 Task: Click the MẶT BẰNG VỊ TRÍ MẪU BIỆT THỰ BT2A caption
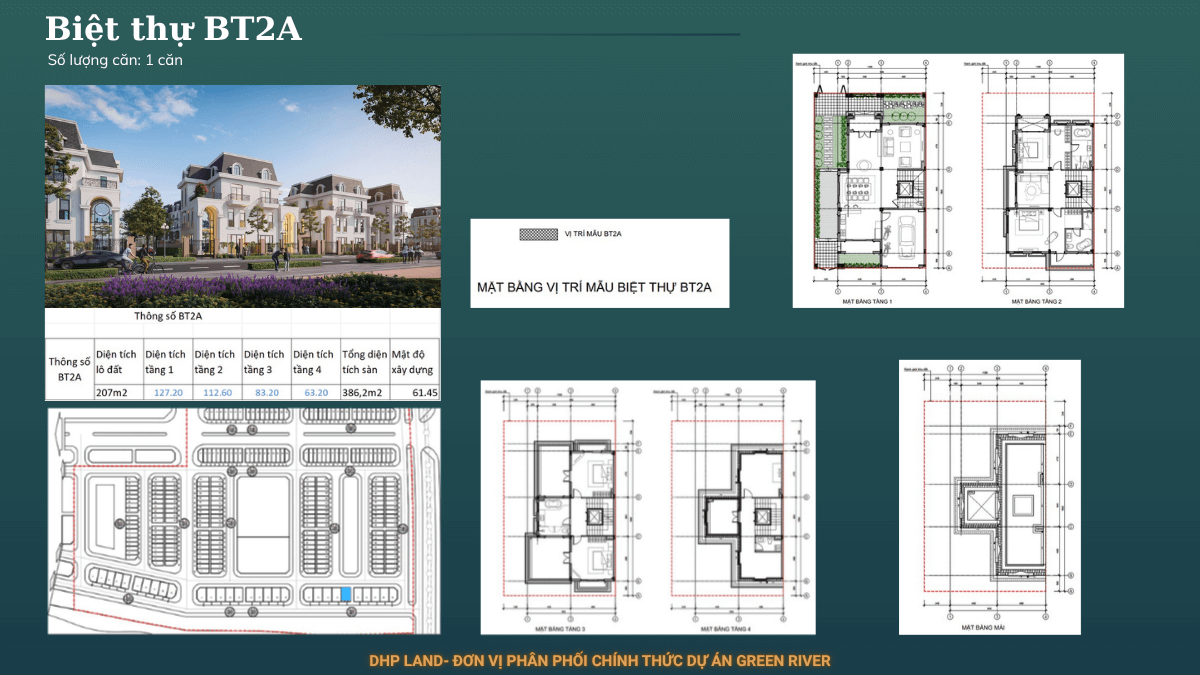pyautogui.click(x=593, y=288)
